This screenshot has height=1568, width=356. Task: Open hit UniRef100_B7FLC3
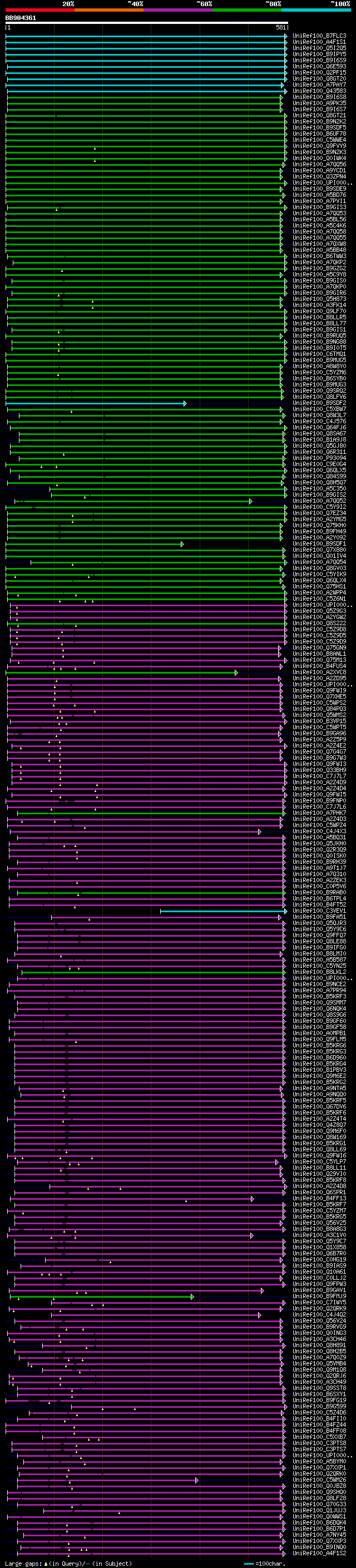(319, 36)
